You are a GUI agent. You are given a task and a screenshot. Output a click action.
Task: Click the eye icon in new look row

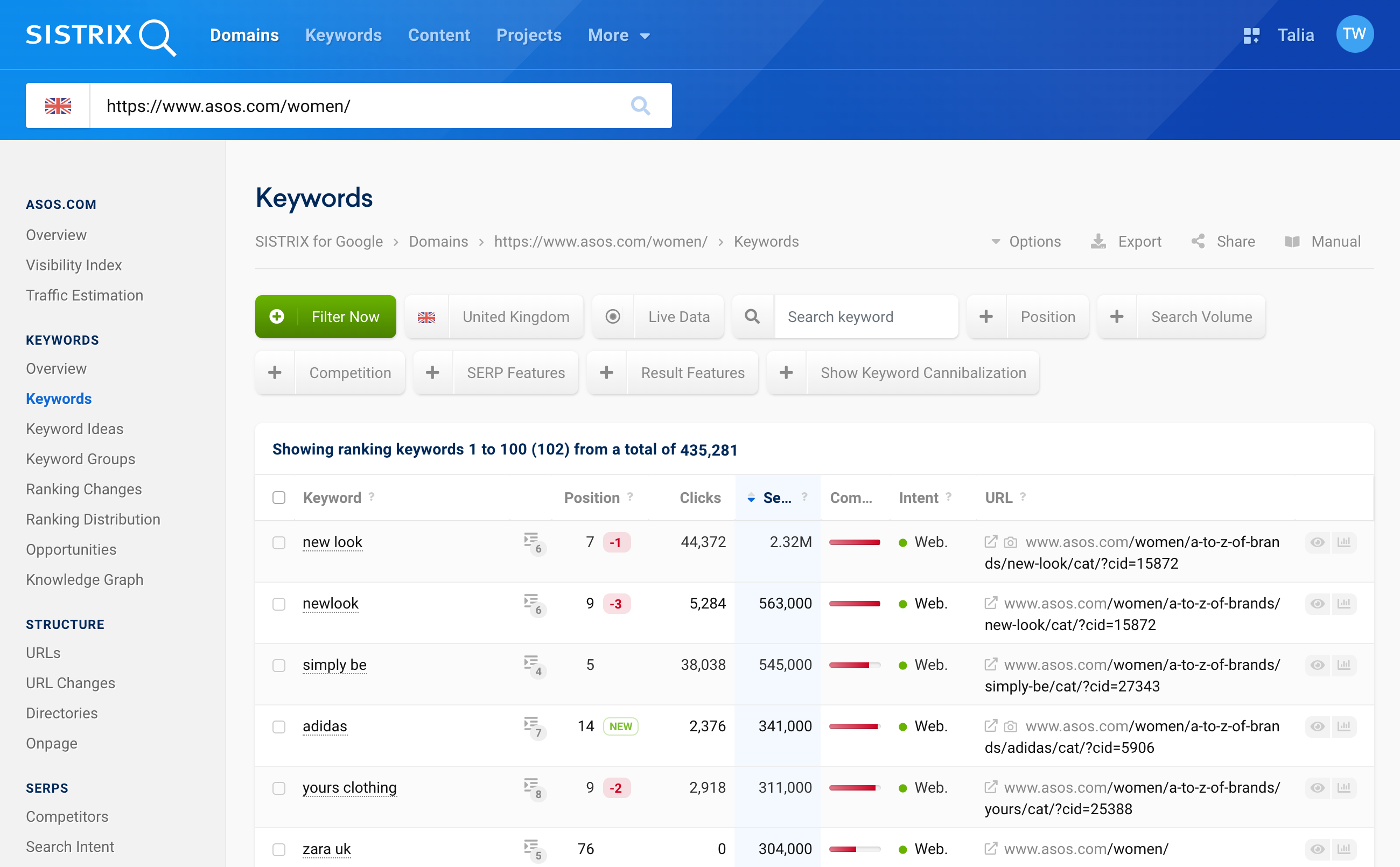(1318, 542)
